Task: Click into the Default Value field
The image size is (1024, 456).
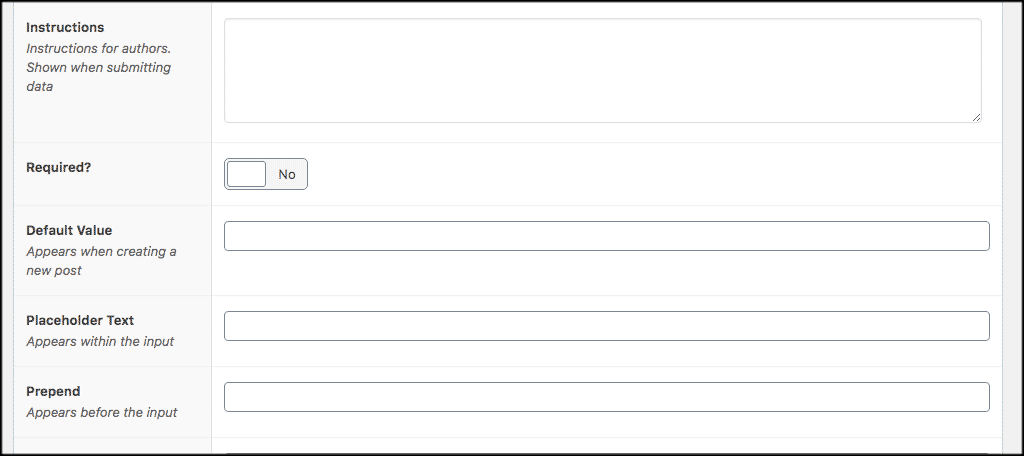Action: 606,236
